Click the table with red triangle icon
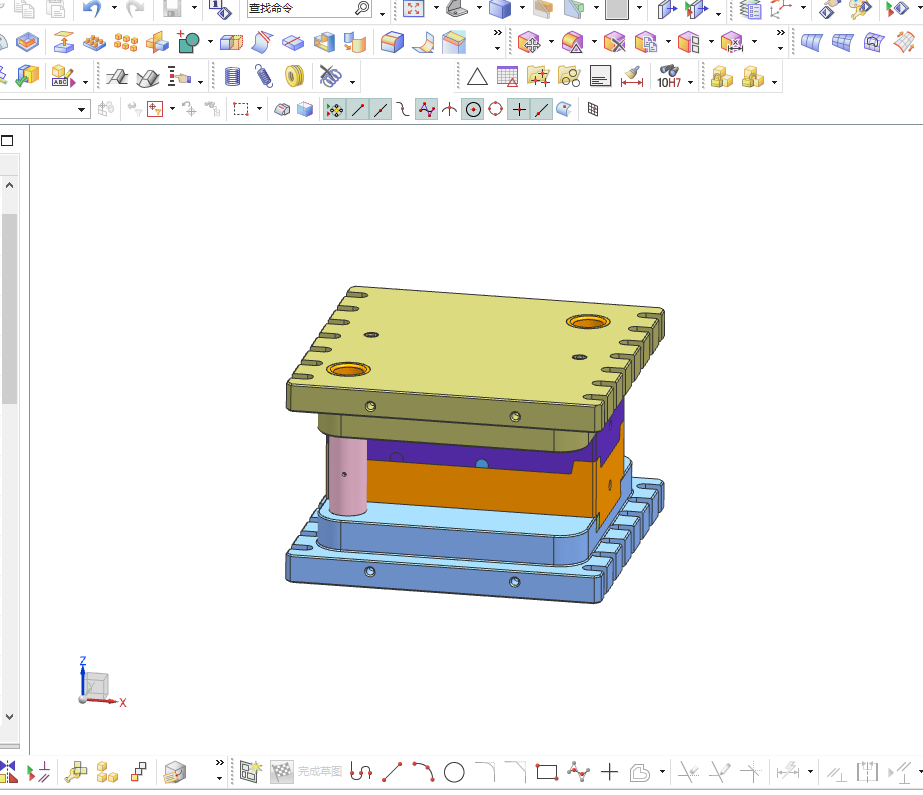Viewport: 923px width, 795px height. [507, 76]
